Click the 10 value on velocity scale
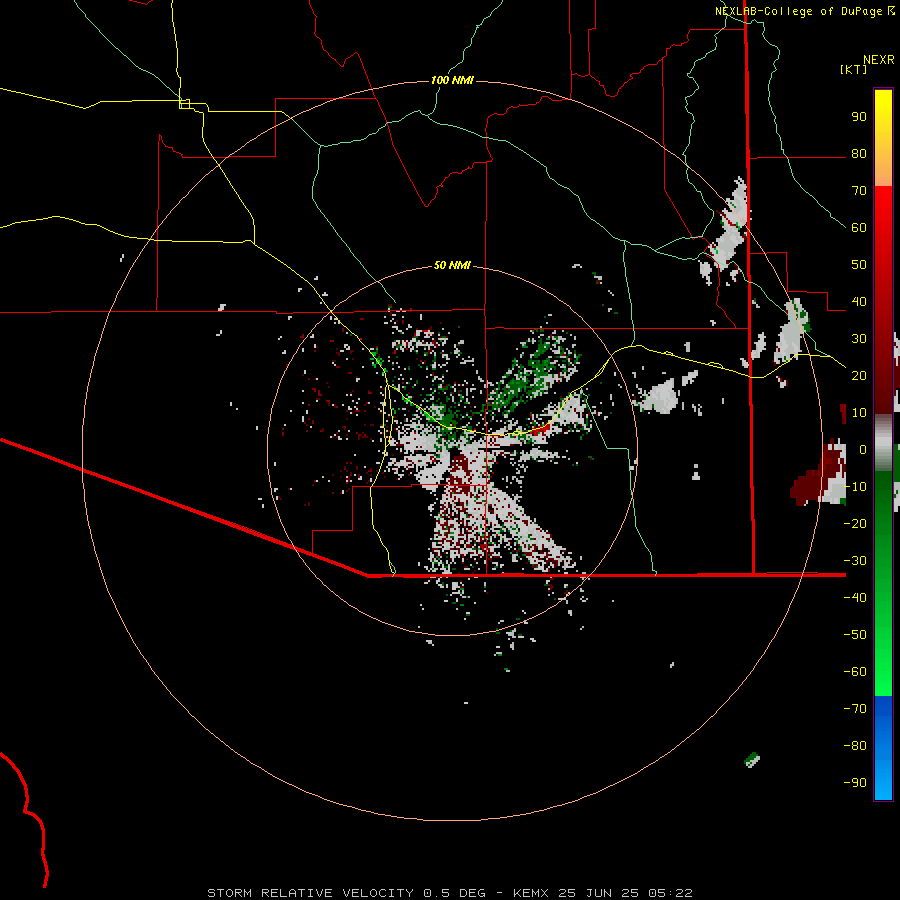 [x=859, y=413]
